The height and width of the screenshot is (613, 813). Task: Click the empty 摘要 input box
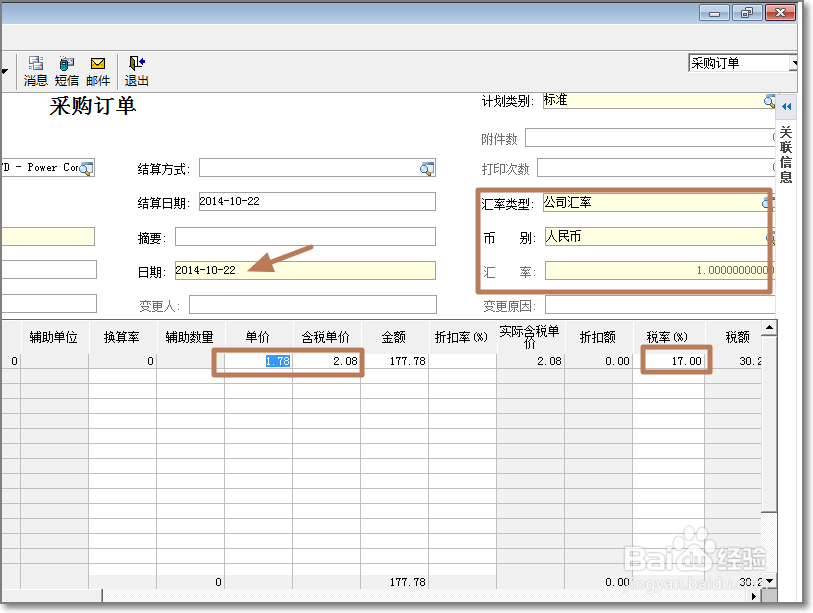[307, 236]
